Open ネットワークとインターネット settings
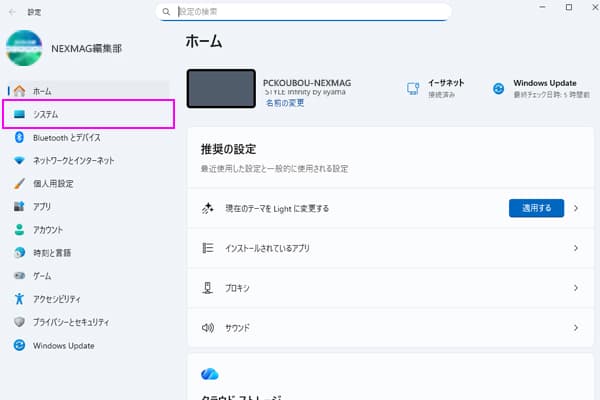The image size is (600, 400). [88, 160]
